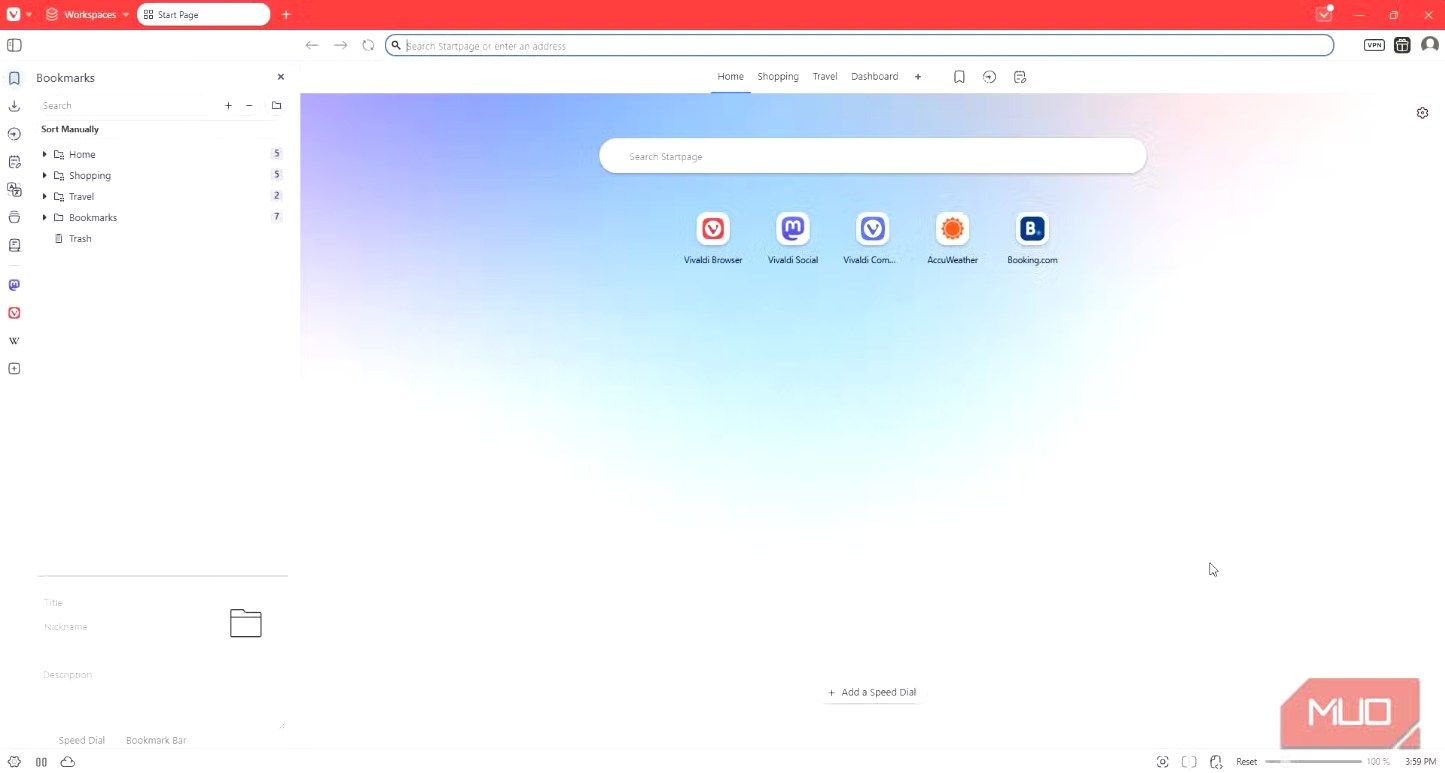Remove the selected bookmark with minus

pyautogui.click(x=249, y=106)
